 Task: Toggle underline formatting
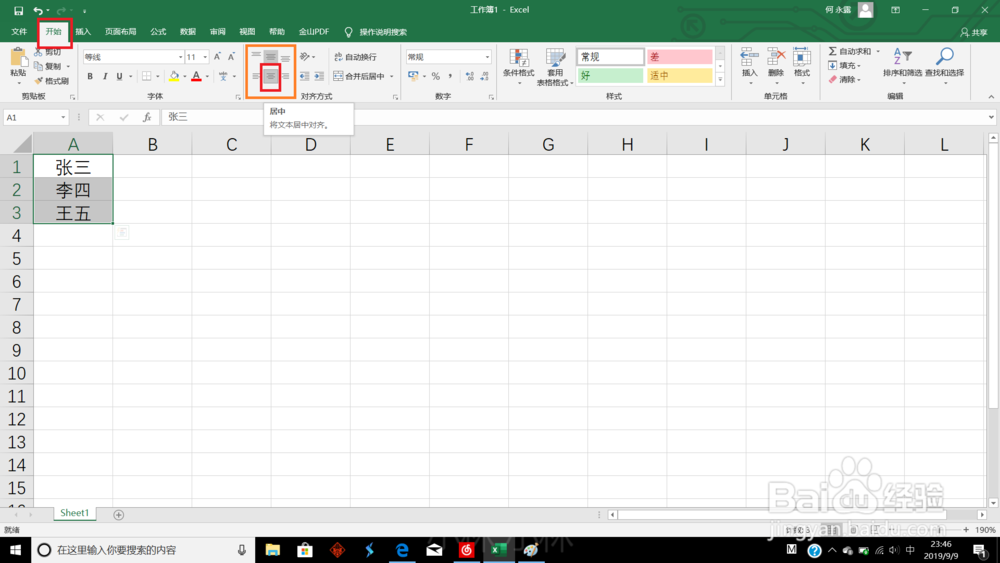tap(119, 77)
